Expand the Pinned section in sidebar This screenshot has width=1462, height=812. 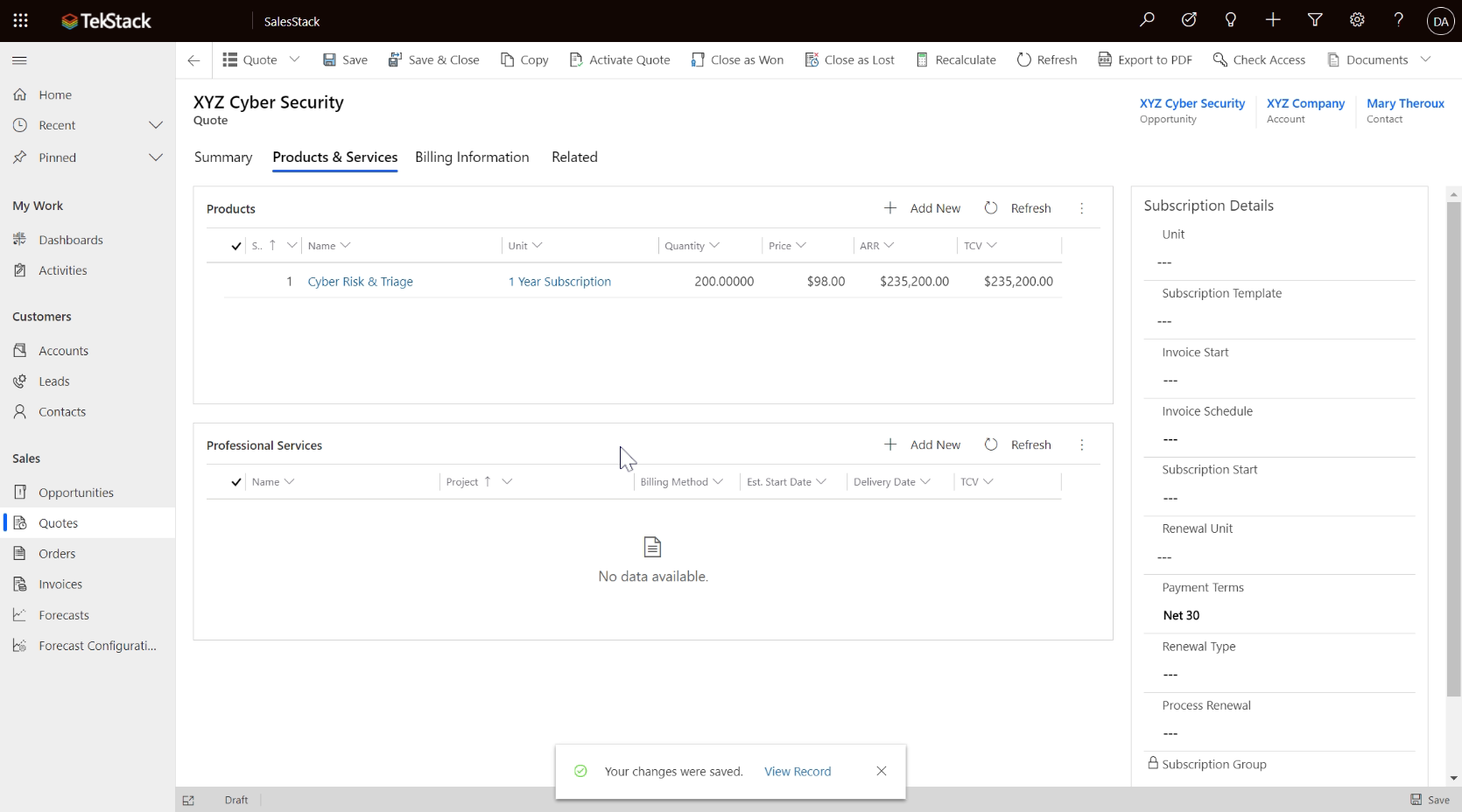pyautogui.click(x=156, y=157)
